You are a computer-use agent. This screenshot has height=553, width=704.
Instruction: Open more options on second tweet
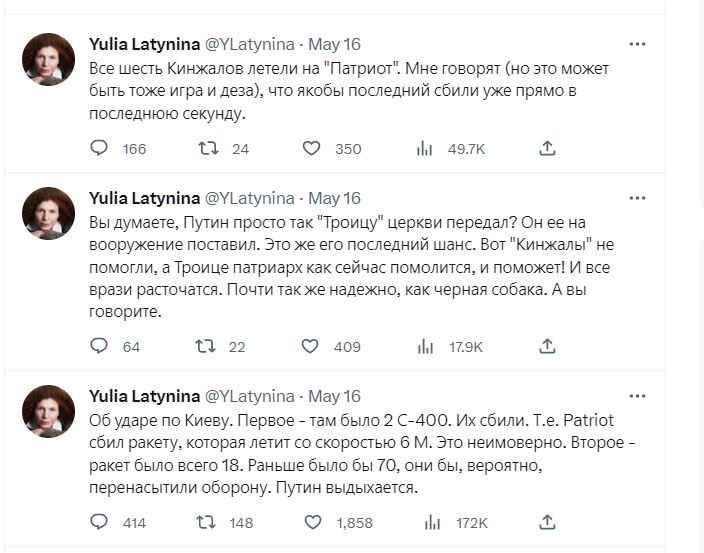tap(637, 198)
